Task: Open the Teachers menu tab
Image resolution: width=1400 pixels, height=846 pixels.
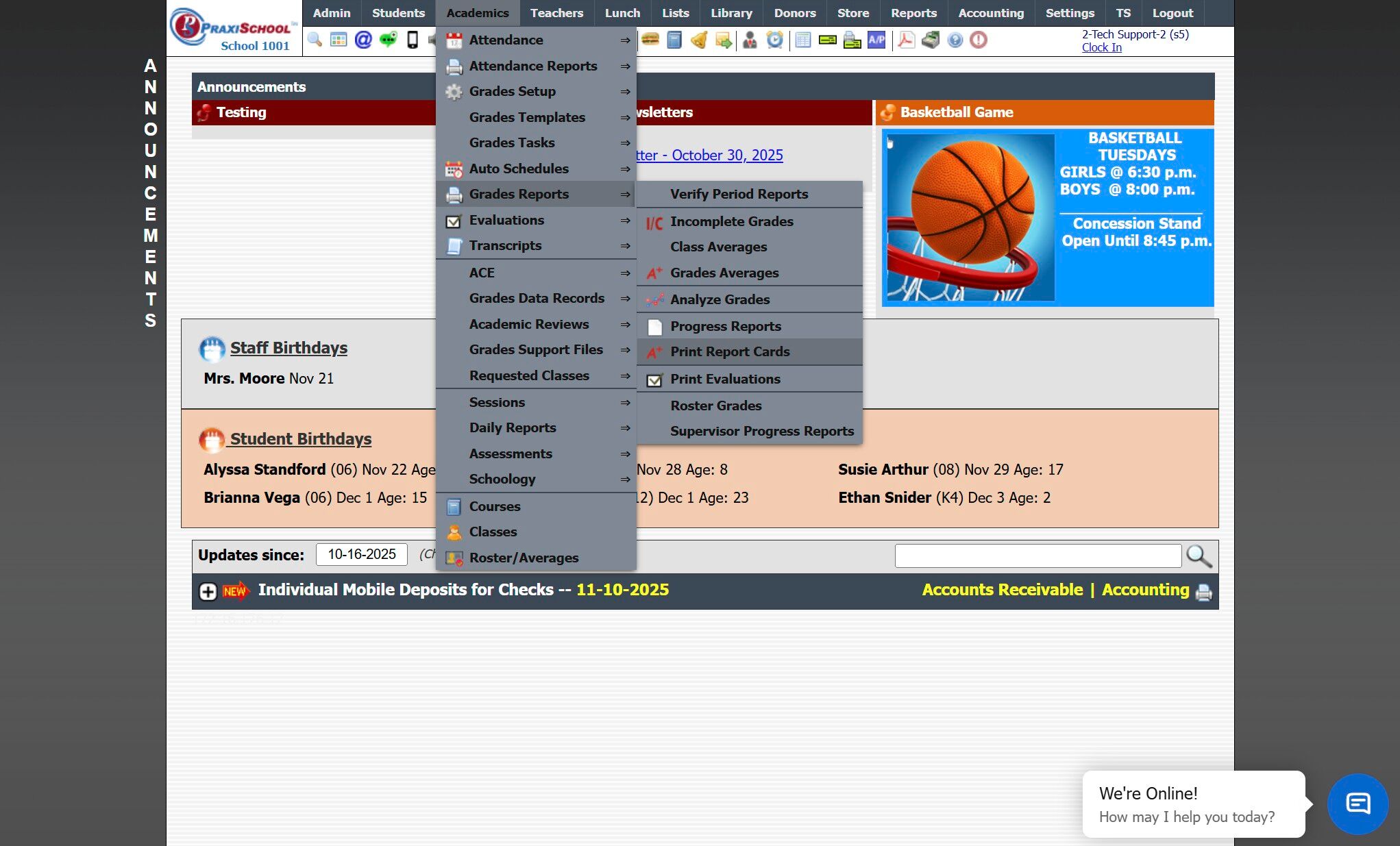Action: click(556, 13)
